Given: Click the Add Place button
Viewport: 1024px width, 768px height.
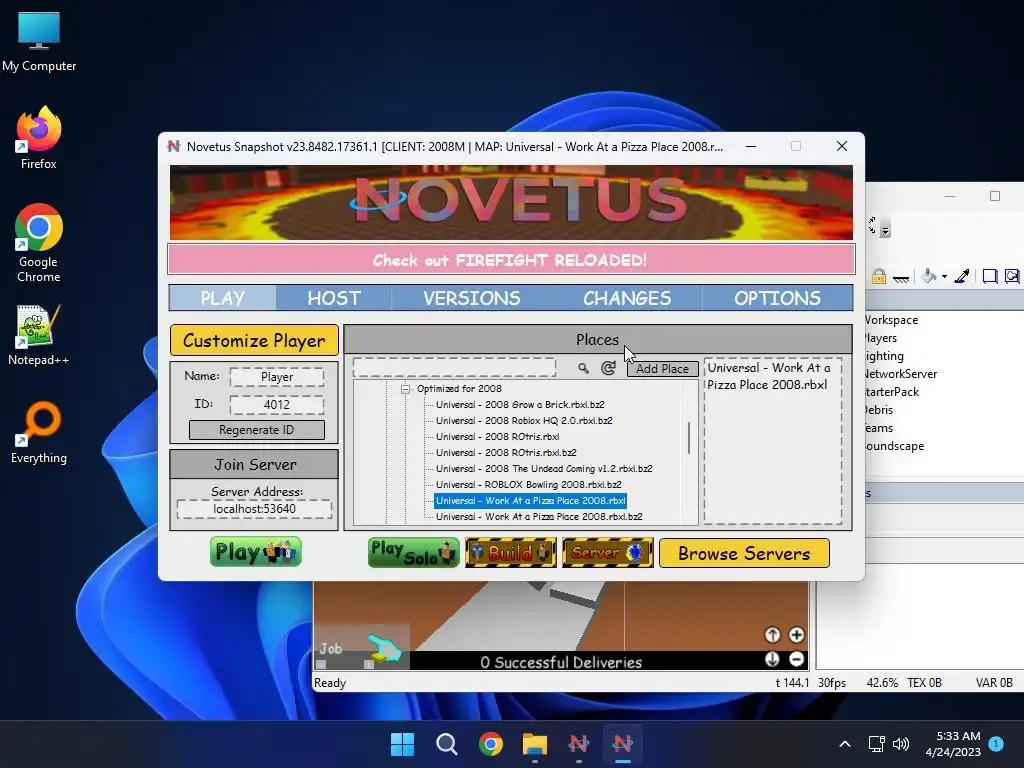Looking at the screenshot, I should [662, 369].
